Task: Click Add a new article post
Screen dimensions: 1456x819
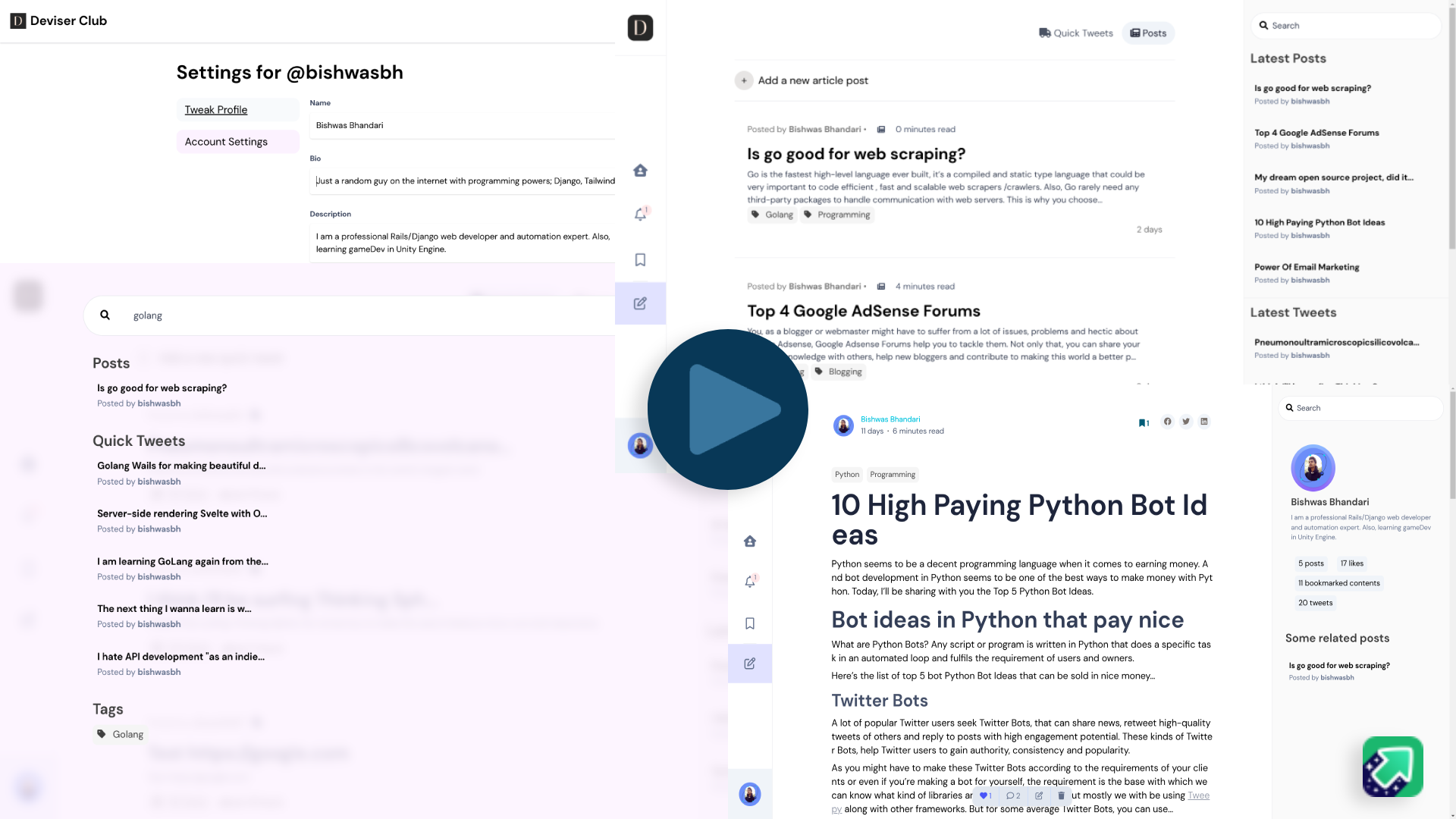Action: pos(802,80)
